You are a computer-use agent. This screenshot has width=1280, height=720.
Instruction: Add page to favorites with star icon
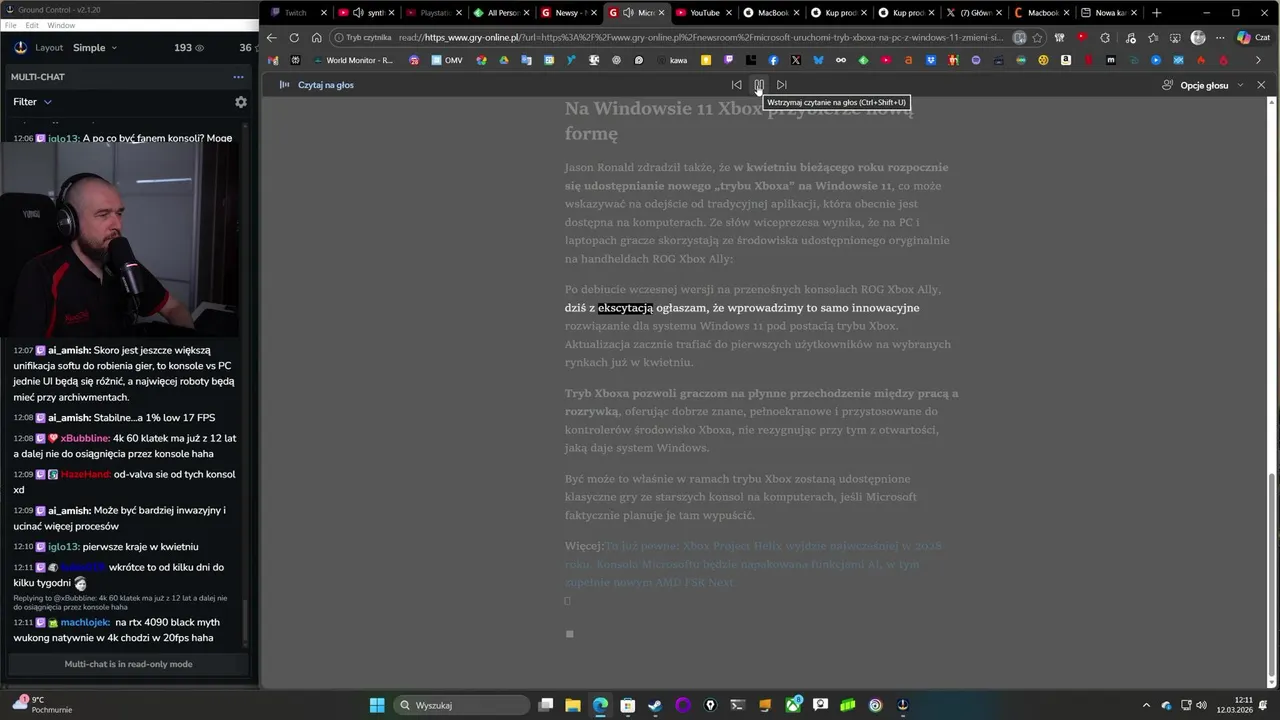tap(1037, 37)
